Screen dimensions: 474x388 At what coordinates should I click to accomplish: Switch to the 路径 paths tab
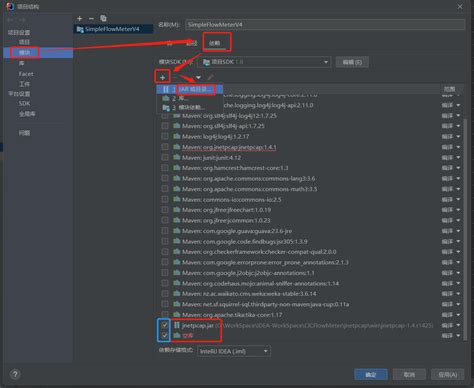coord(192,43)
